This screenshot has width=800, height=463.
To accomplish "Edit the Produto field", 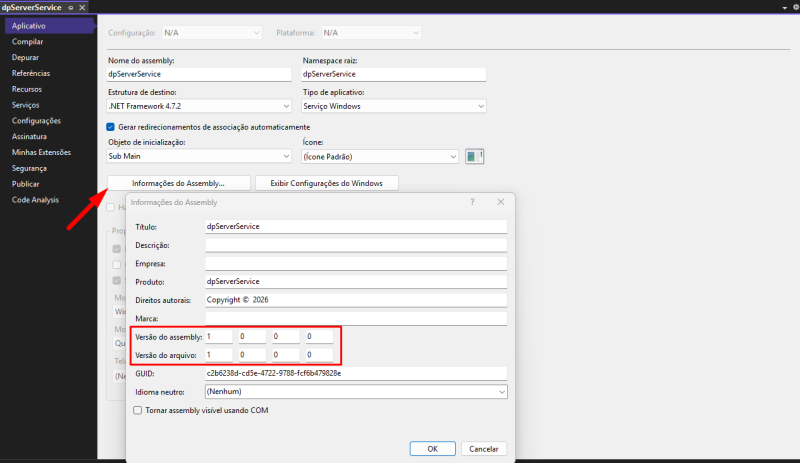I will click(x=356, y=282).
